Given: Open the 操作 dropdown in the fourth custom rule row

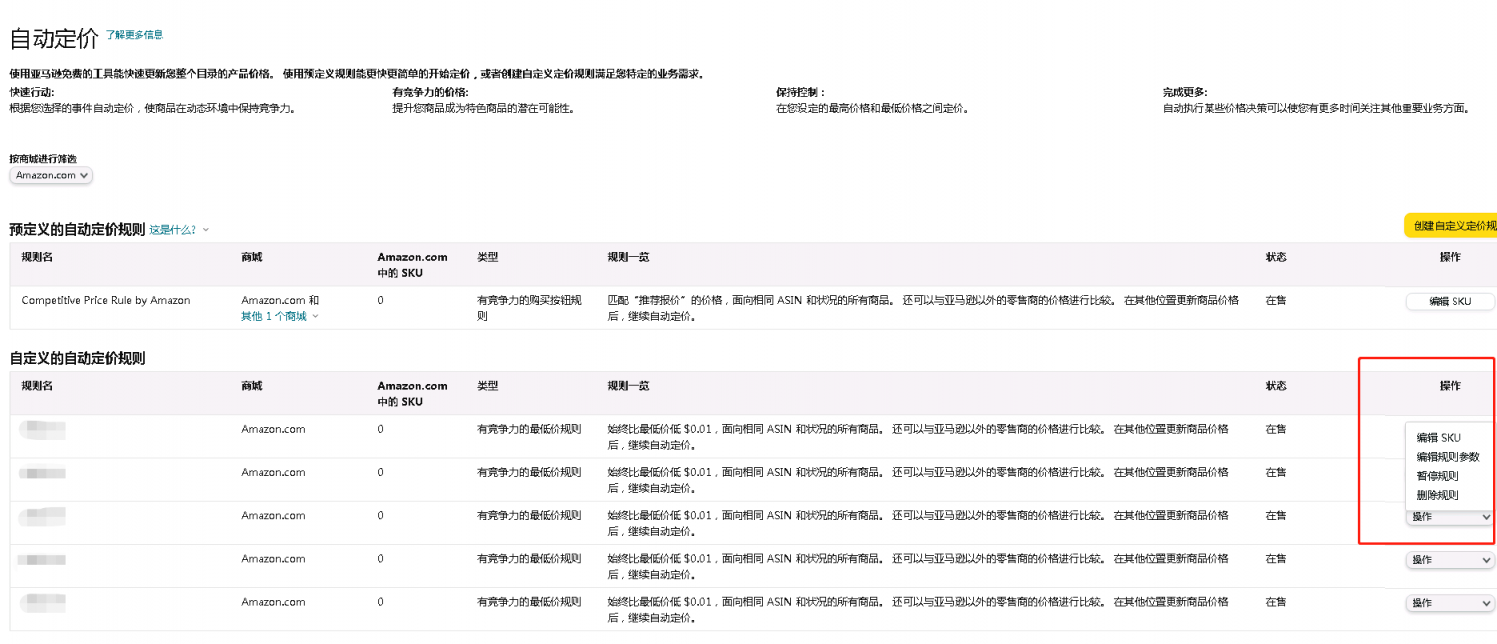Looking at the screenshot, I should (1450, 560).
